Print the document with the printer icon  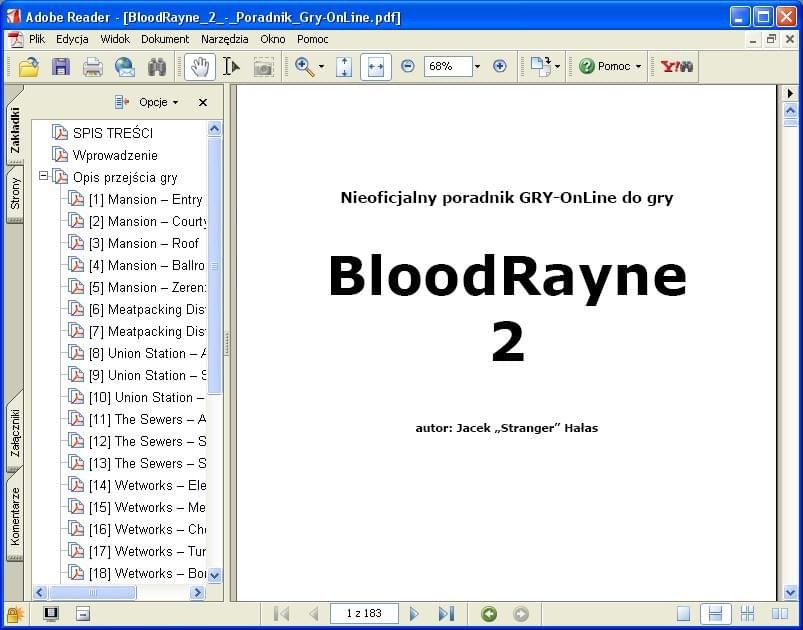click(93, 67)
